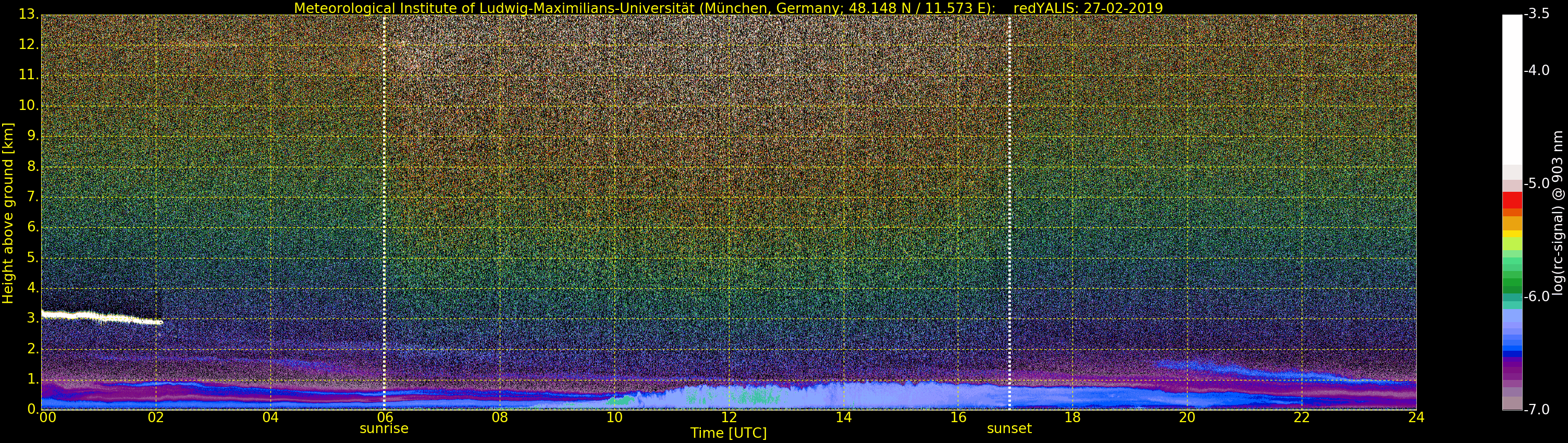The width and height of the screenshot is (1568, 443).
Task: Click the '0.' tick on the height axis
Action: point(32,409)
